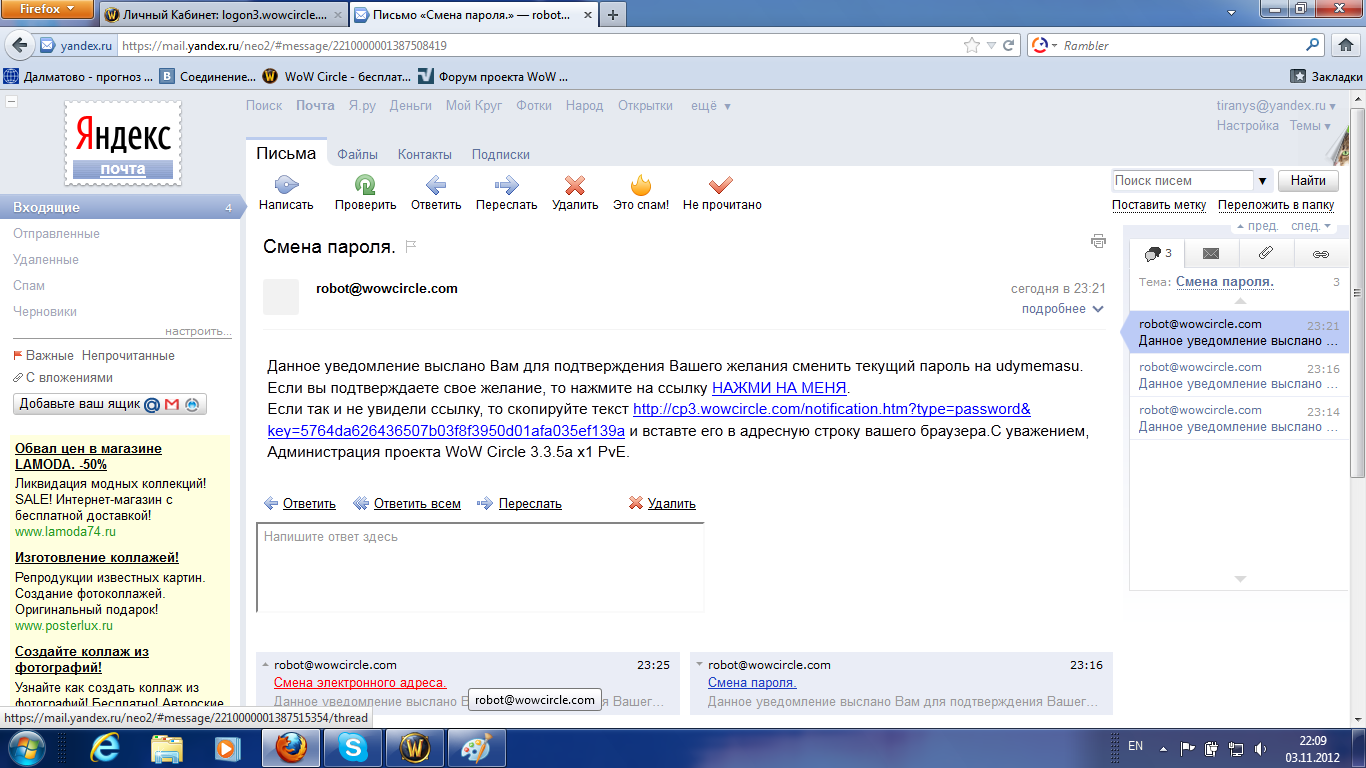Viewport: 1366px width, 768px height.
Task: Click the Переслать forward arrow toolbar icon
Action: point(507,185)
